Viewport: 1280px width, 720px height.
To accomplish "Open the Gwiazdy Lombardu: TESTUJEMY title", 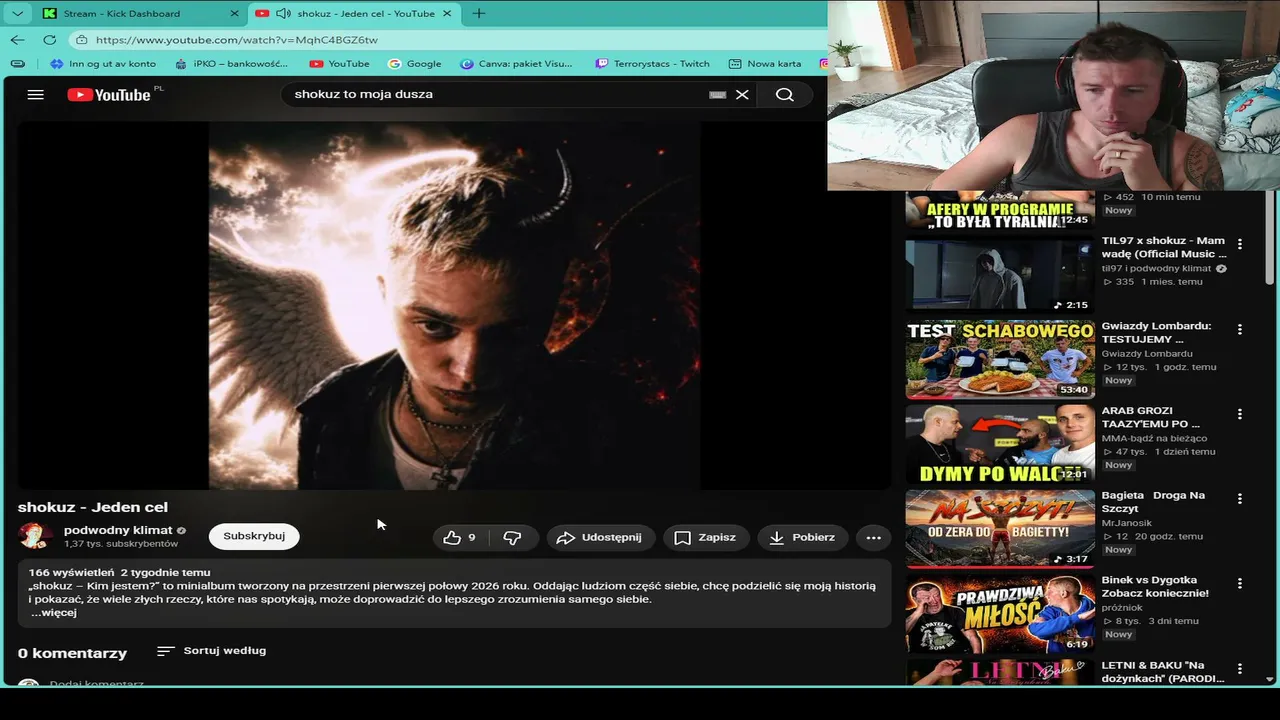I will [x=1157, y=332].
